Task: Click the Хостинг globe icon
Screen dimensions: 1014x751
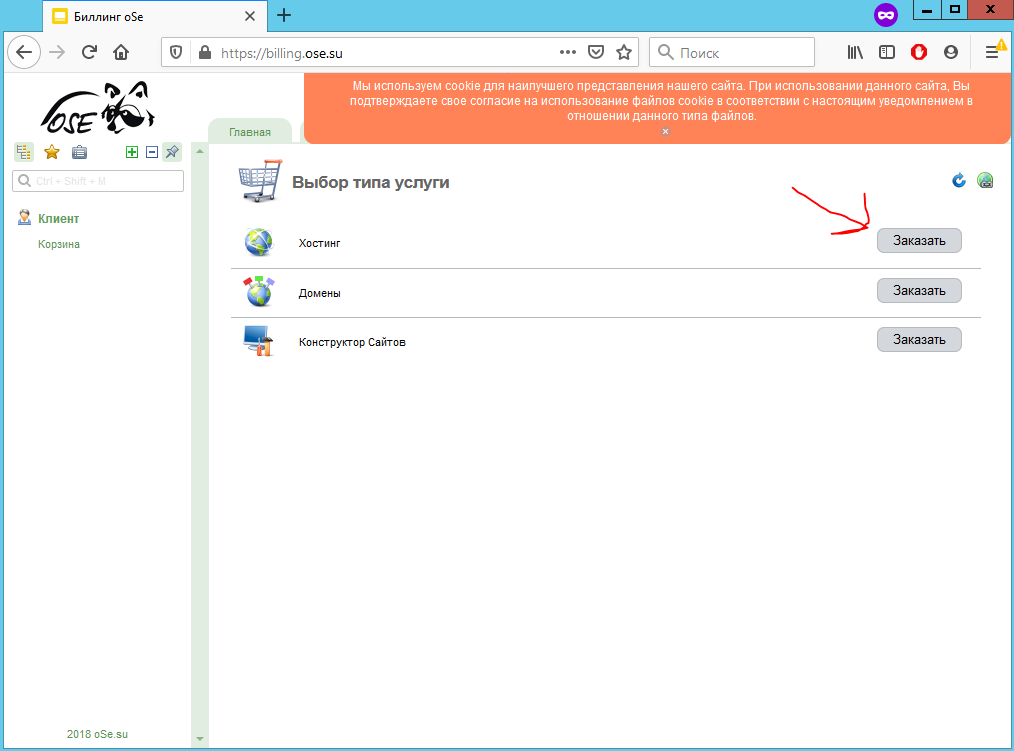Action: (x=259, y=243)
